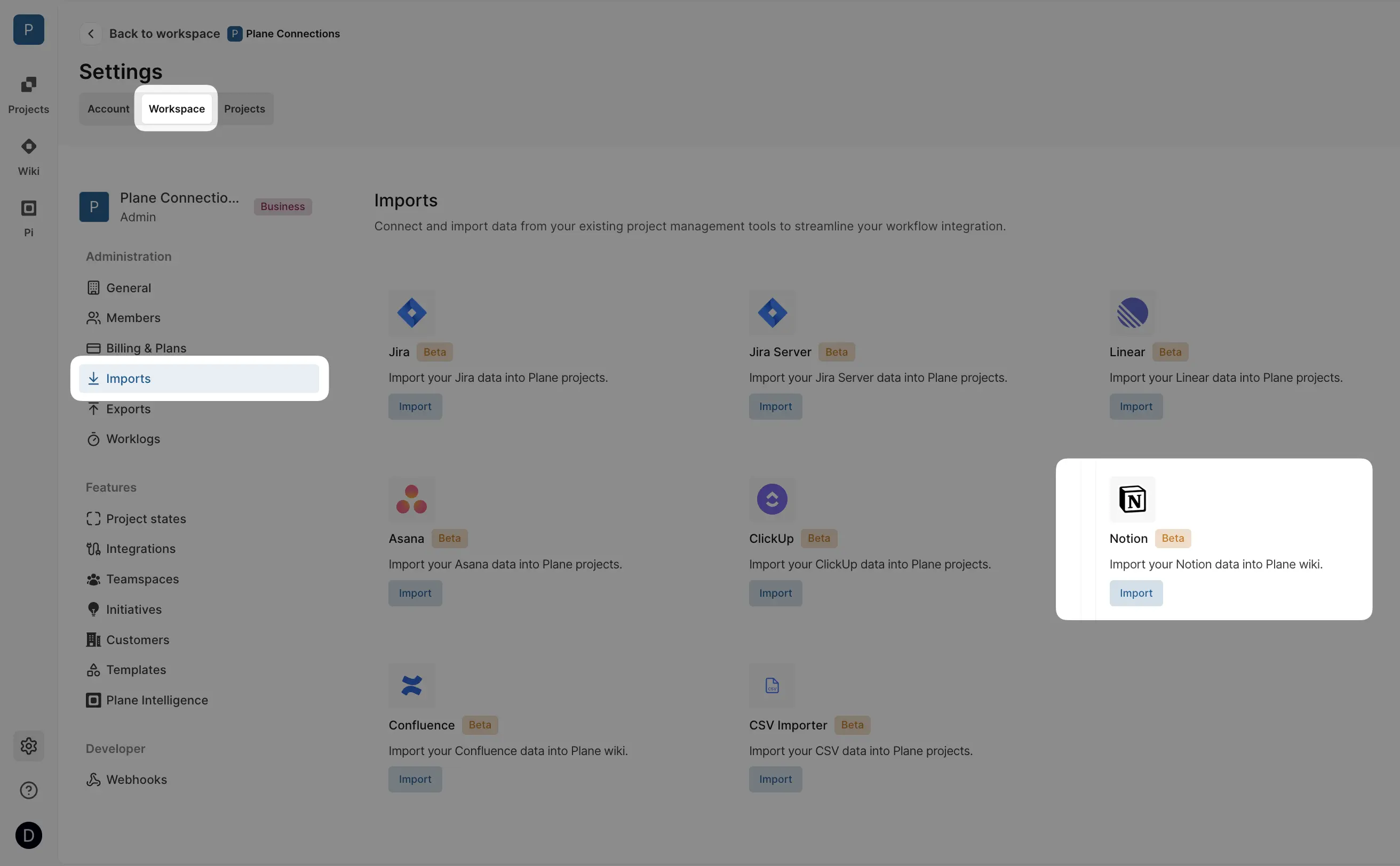Image resolution: width=1400 pixels, height=866 pixels.
Task: Click the workspace P logo at top left
Action: 29,30
